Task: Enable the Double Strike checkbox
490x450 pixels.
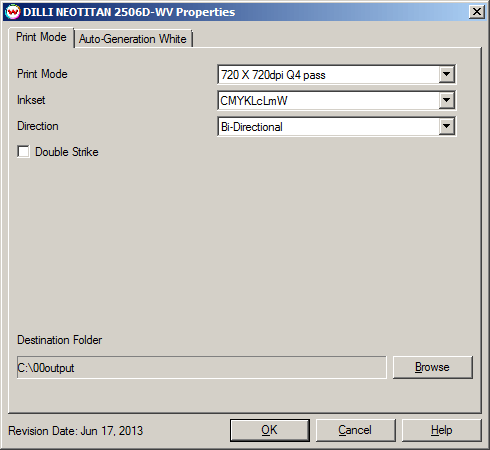Action: coord(23,152)
